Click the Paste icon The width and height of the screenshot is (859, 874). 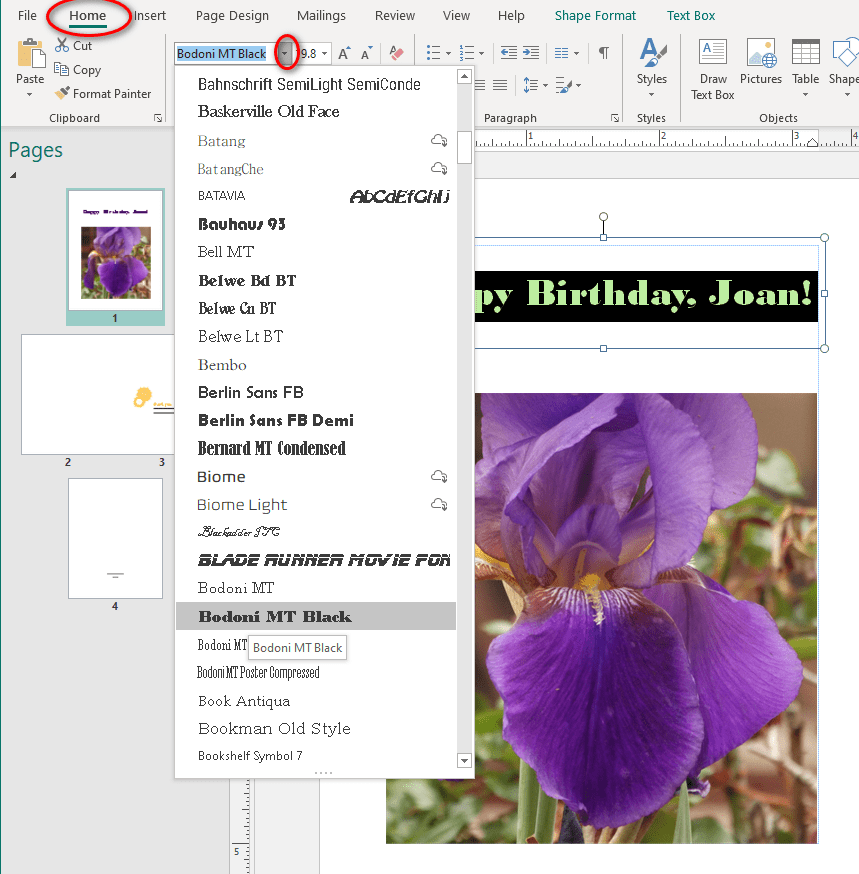30,57
